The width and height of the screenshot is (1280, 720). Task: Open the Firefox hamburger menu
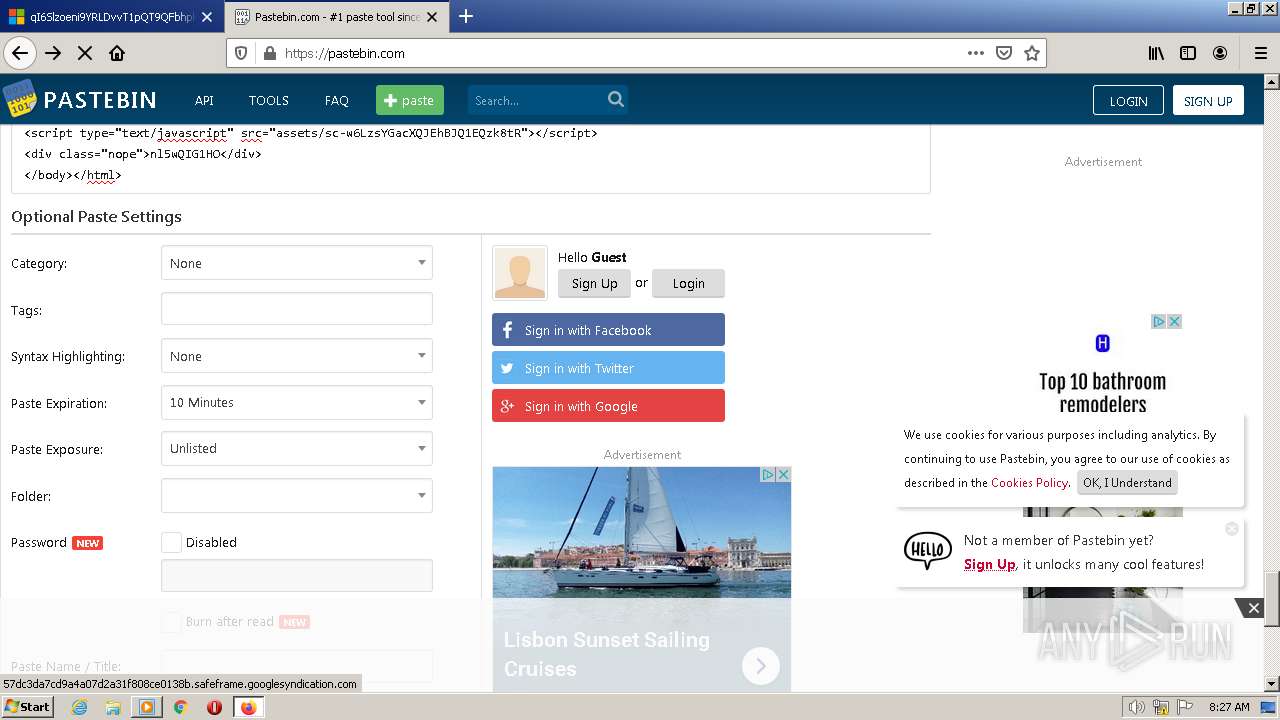[x=1260, y=53]
